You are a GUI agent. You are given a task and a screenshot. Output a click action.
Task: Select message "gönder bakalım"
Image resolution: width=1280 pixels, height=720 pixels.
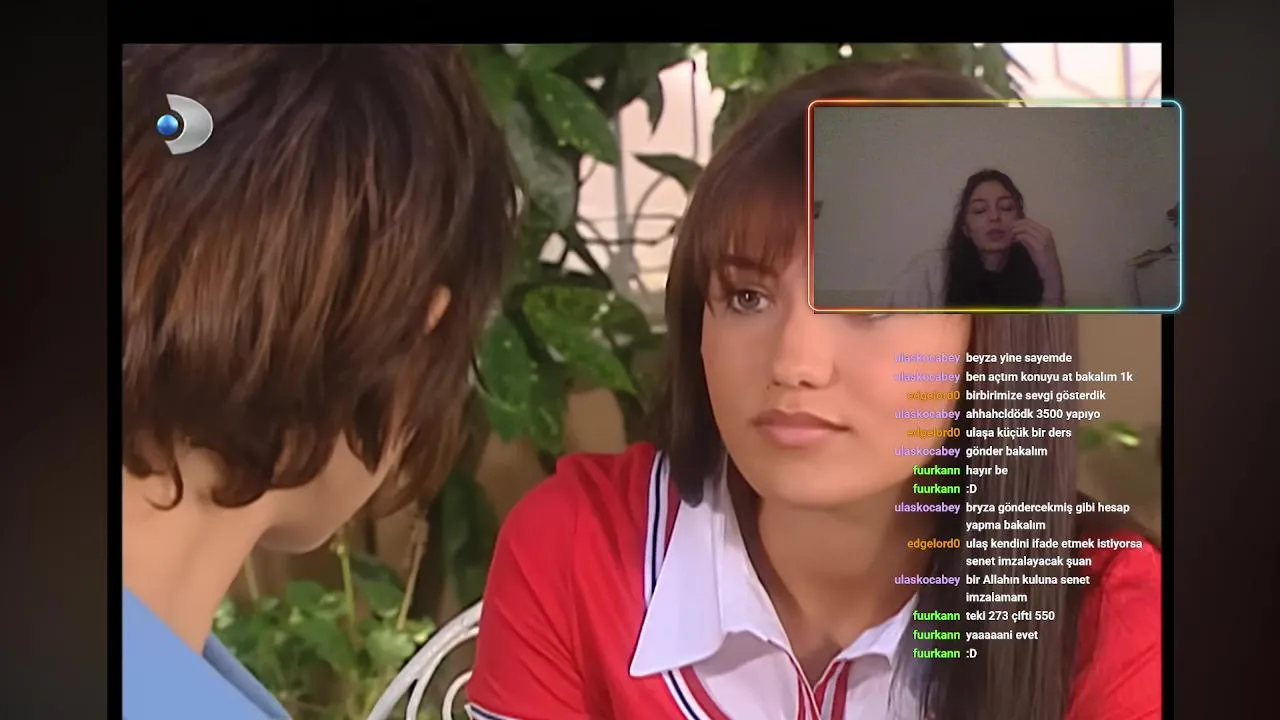coord(1006,451)
